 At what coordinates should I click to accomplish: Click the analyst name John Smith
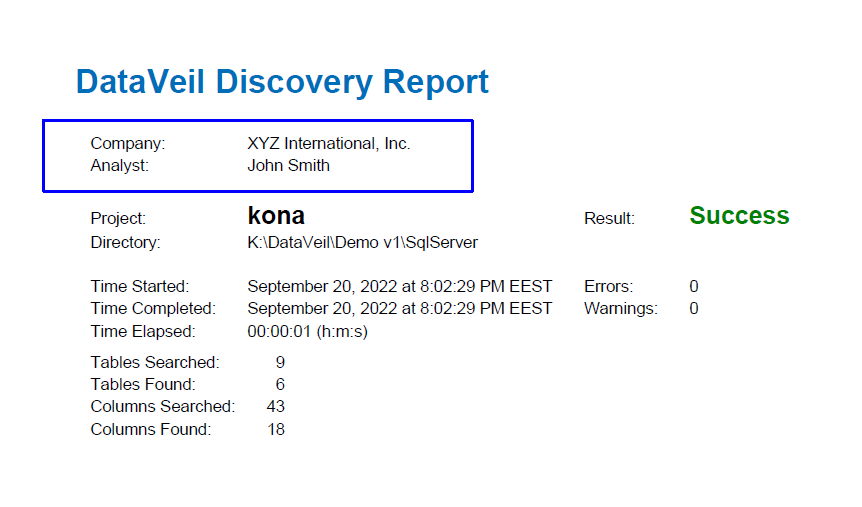click(289, 166)
